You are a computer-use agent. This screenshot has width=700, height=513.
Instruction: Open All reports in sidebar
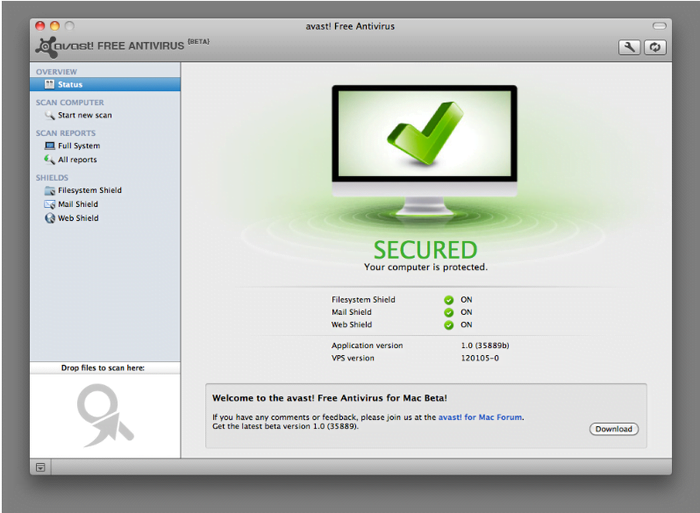pyautogui.click(x=77, y=160)
